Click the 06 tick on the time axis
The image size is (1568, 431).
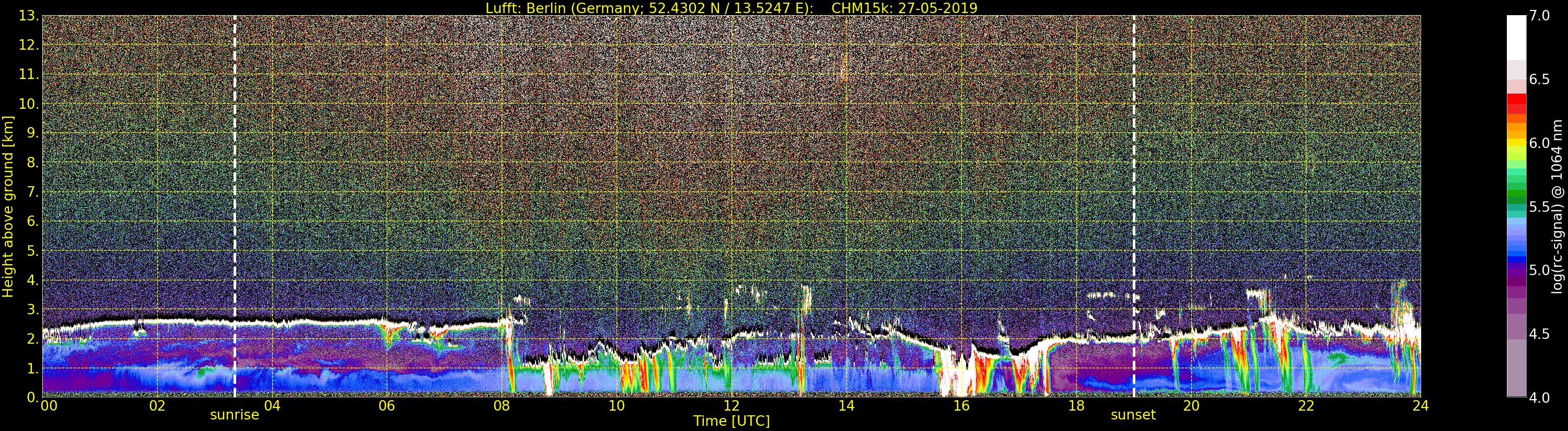click(x=387, y=406)
